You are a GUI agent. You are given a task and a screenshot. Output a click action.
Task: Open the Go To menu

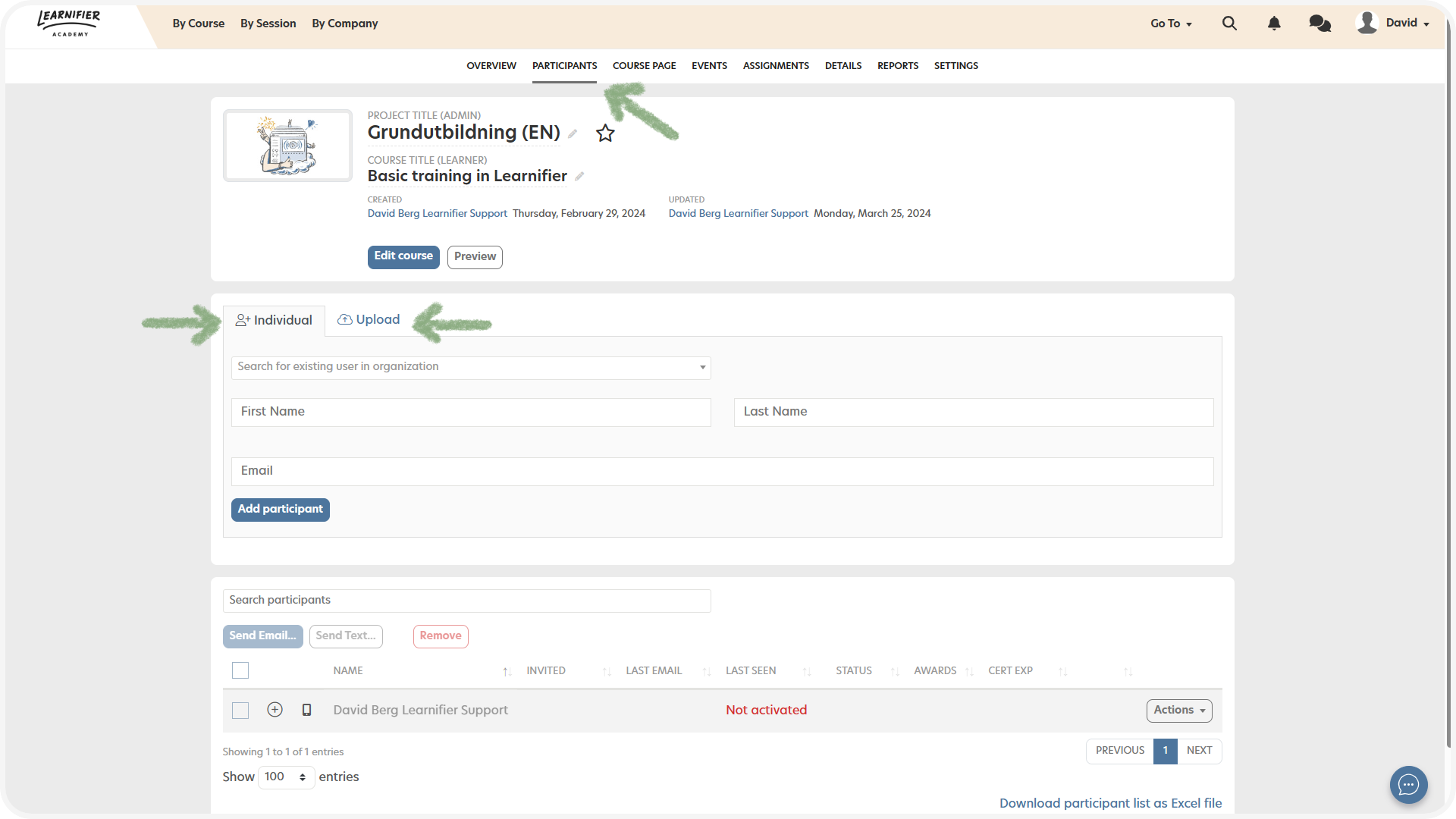[x=1171, y=24]
